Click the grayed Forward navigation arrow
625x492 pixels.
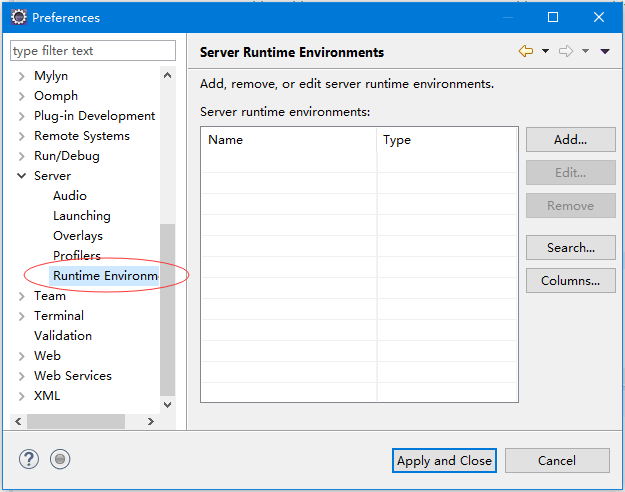click(x=566, y=51)
